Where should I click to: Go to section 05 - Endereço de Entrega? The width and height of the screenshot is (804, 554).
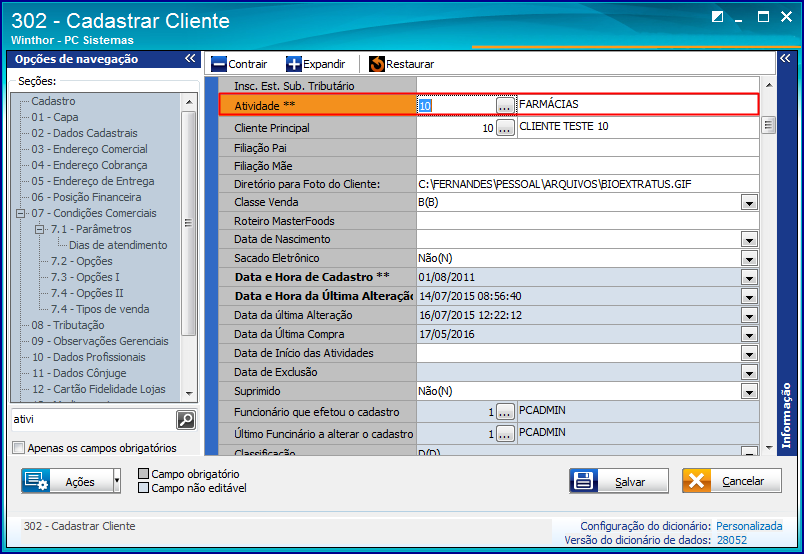[x=93, y=181]
